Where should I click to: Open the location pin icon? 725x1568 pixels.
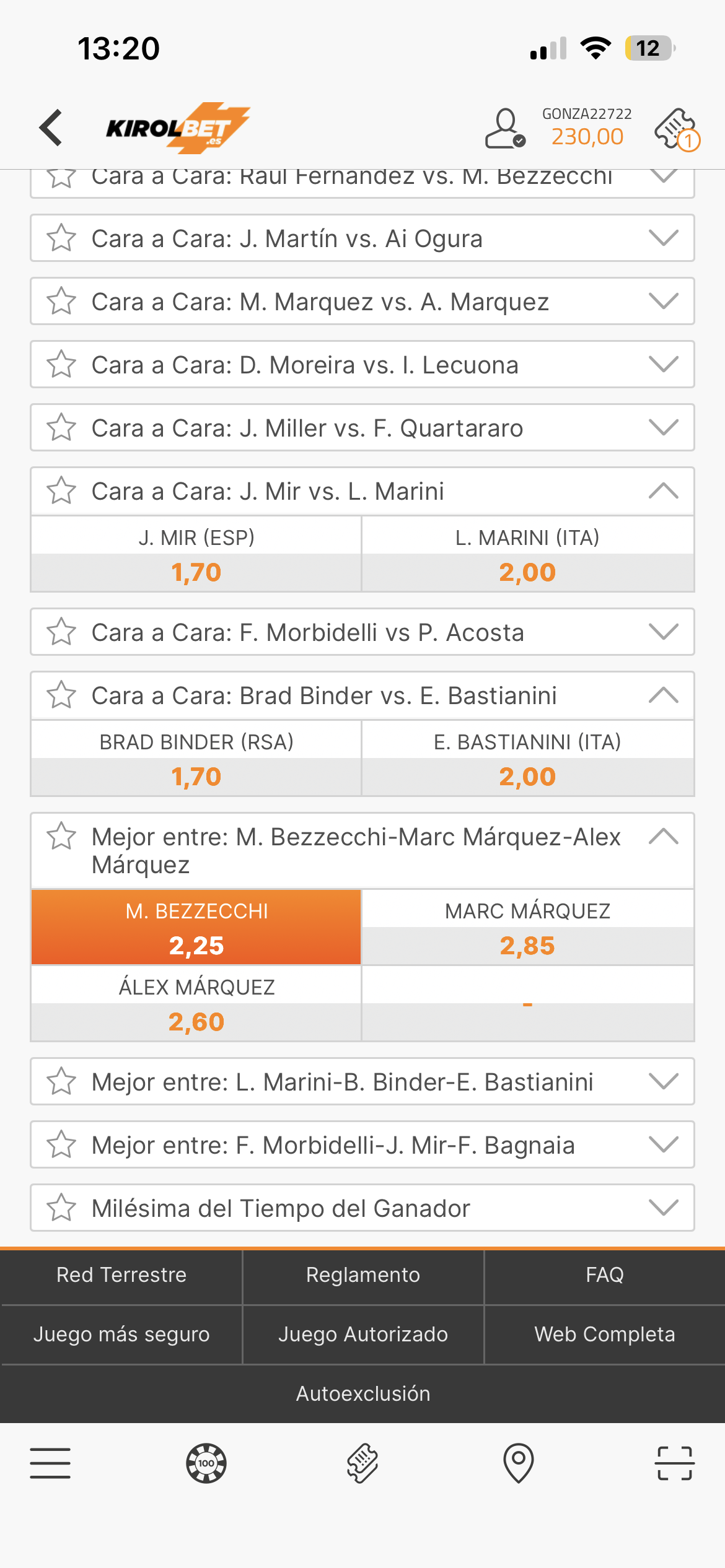(519, 1463)
